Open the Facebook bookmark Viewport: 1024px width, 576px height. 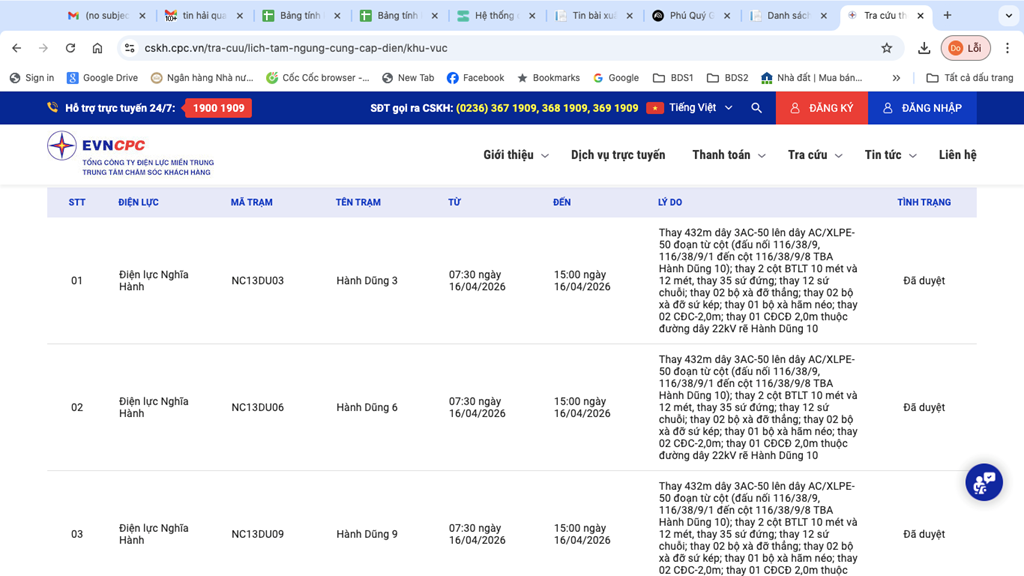click(475, 78)
